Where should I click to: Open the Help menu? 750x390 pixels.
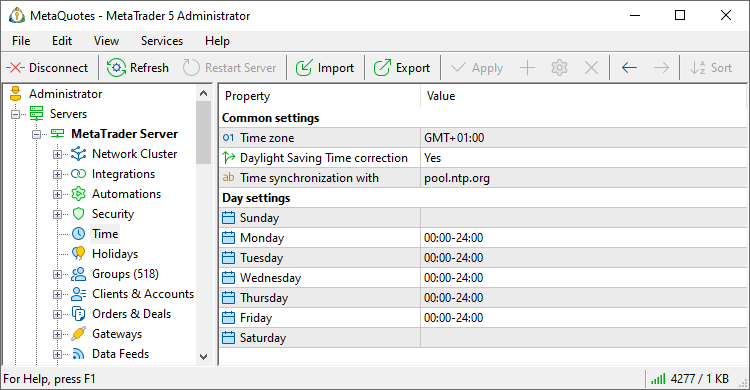point(217,41)
